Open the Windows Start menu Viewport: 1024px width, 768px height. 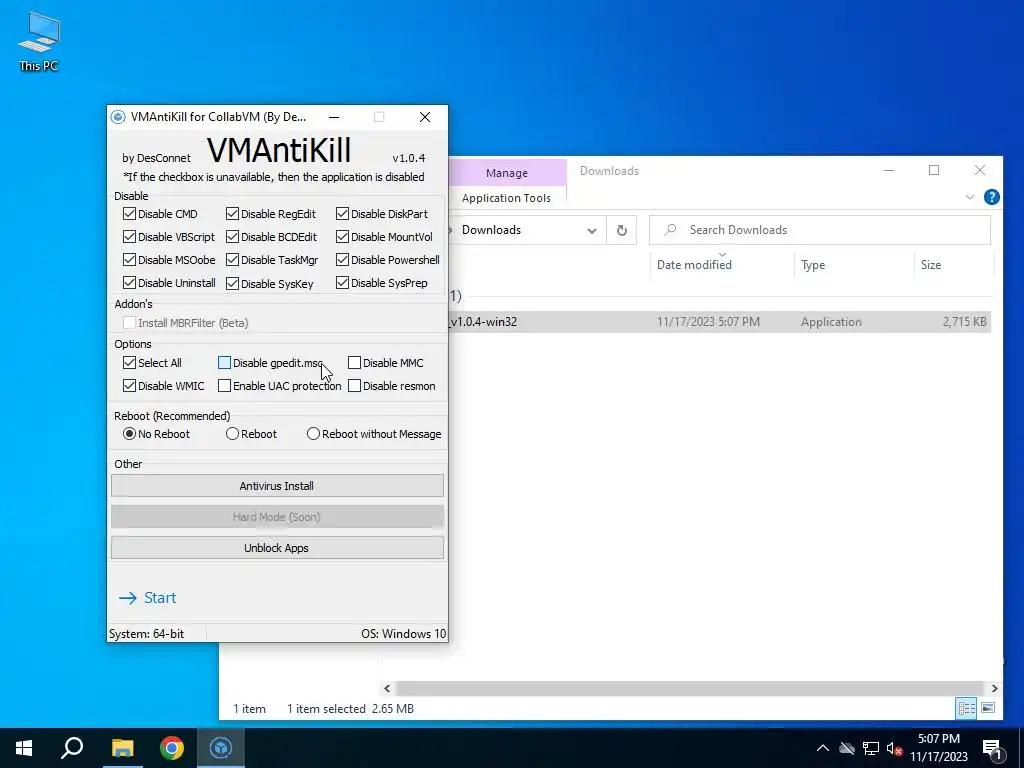(24, 748)
